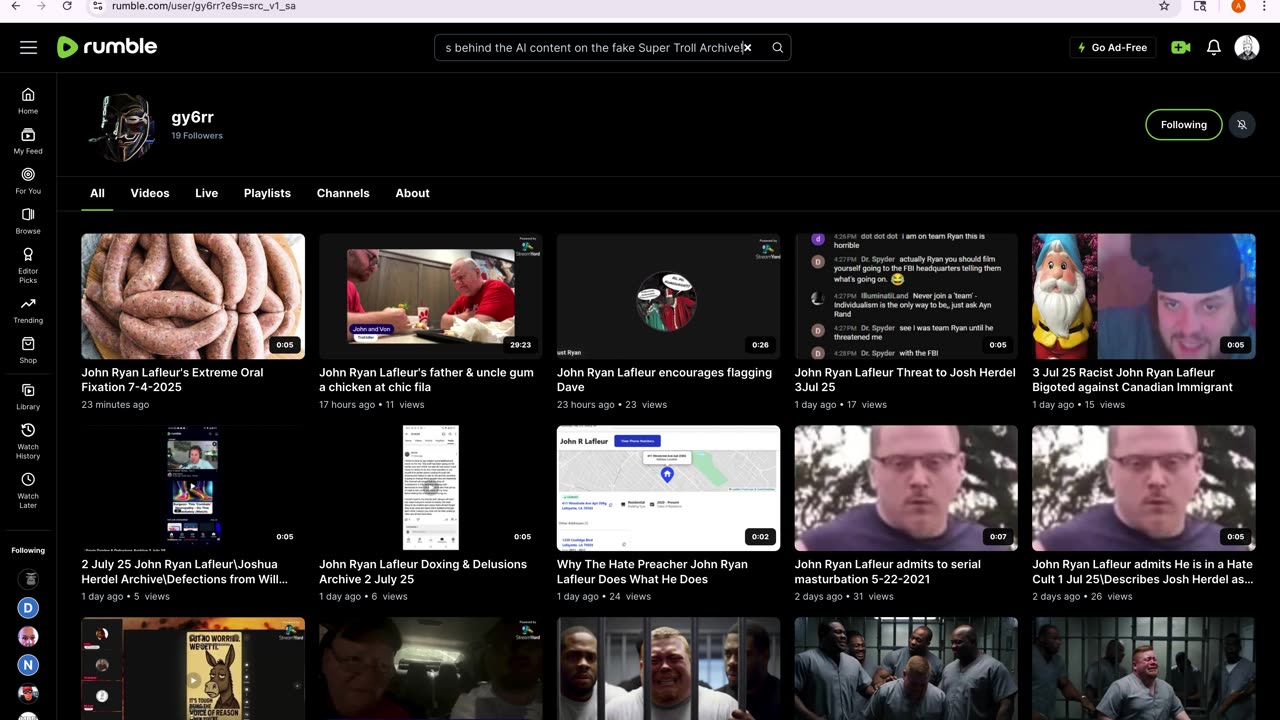This screenshot has width=1280, height=720.
Task: Switch to the About tab
Action: tap(412, 193)
